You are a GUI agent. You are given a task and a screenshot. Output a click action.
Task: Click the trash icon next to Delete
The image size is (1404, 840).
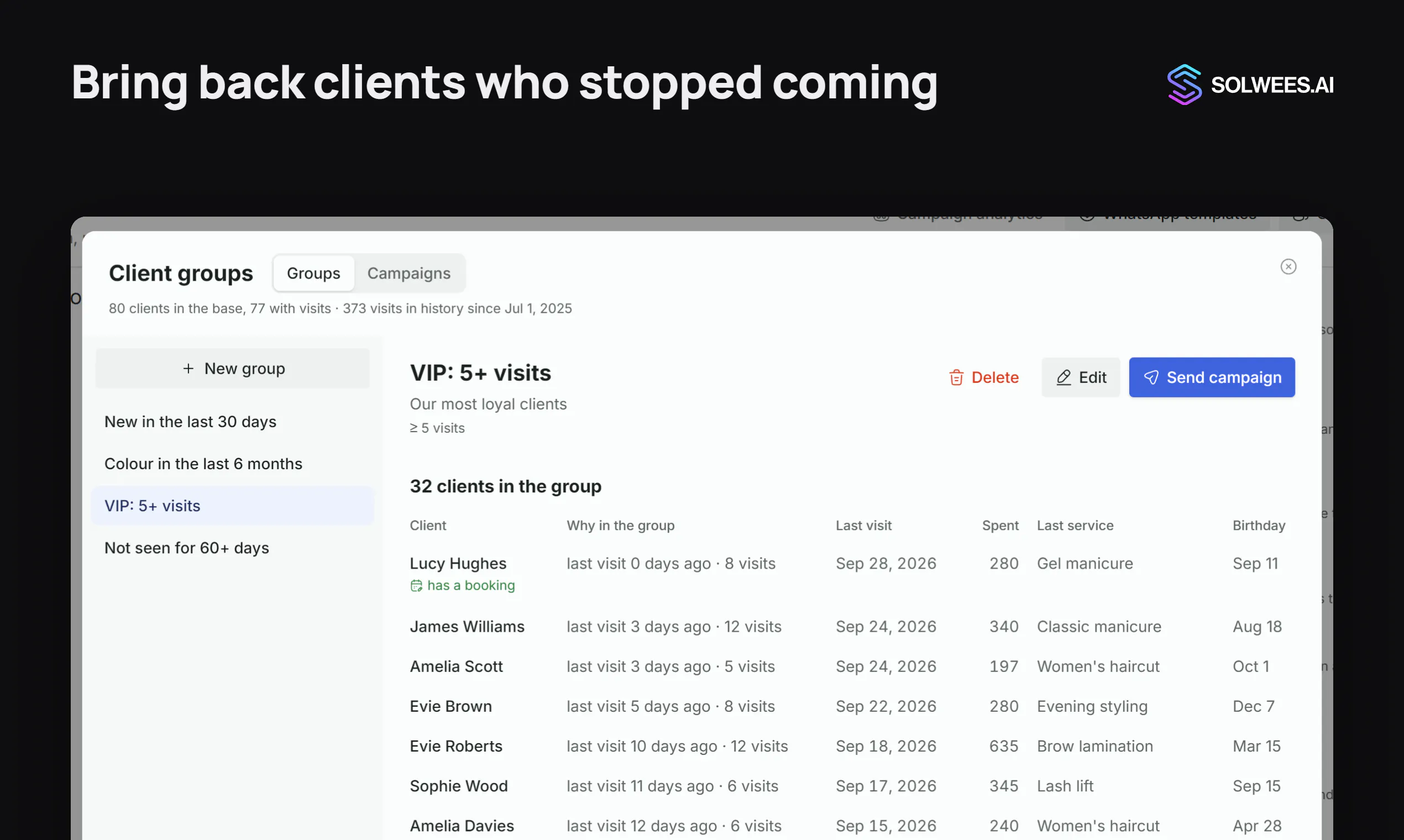(x=956, y=377)
